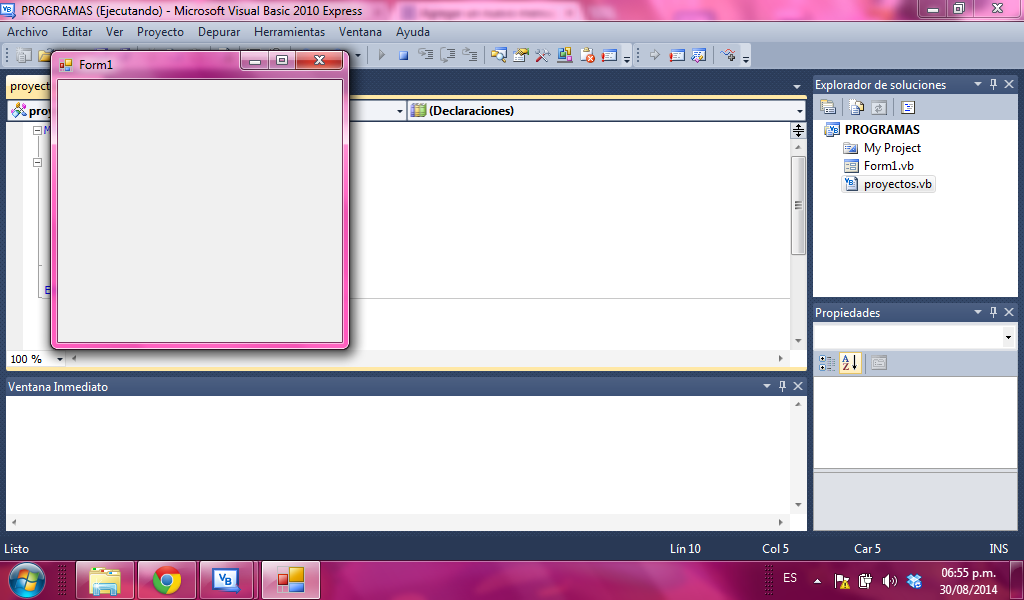
Task: Open the Toolbox hammer and wrench icon
Action: point(543,55)
